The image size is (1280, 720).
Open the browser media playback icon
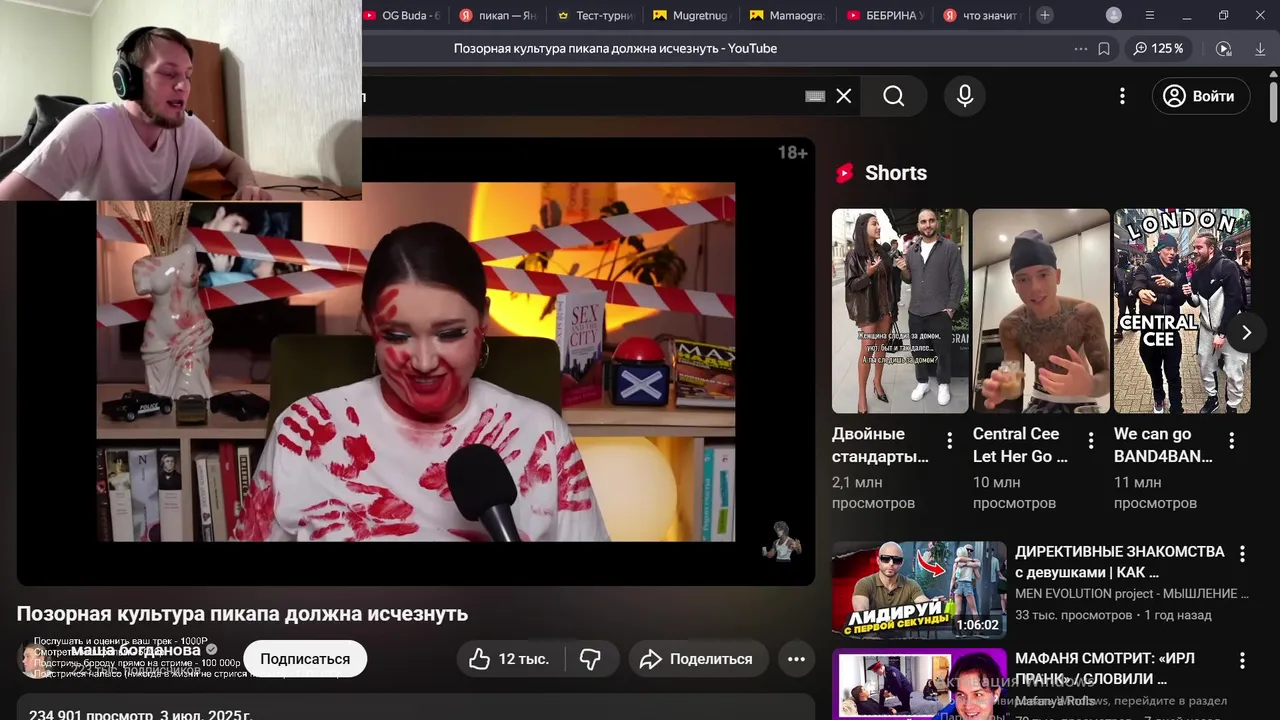[1223, 48]
